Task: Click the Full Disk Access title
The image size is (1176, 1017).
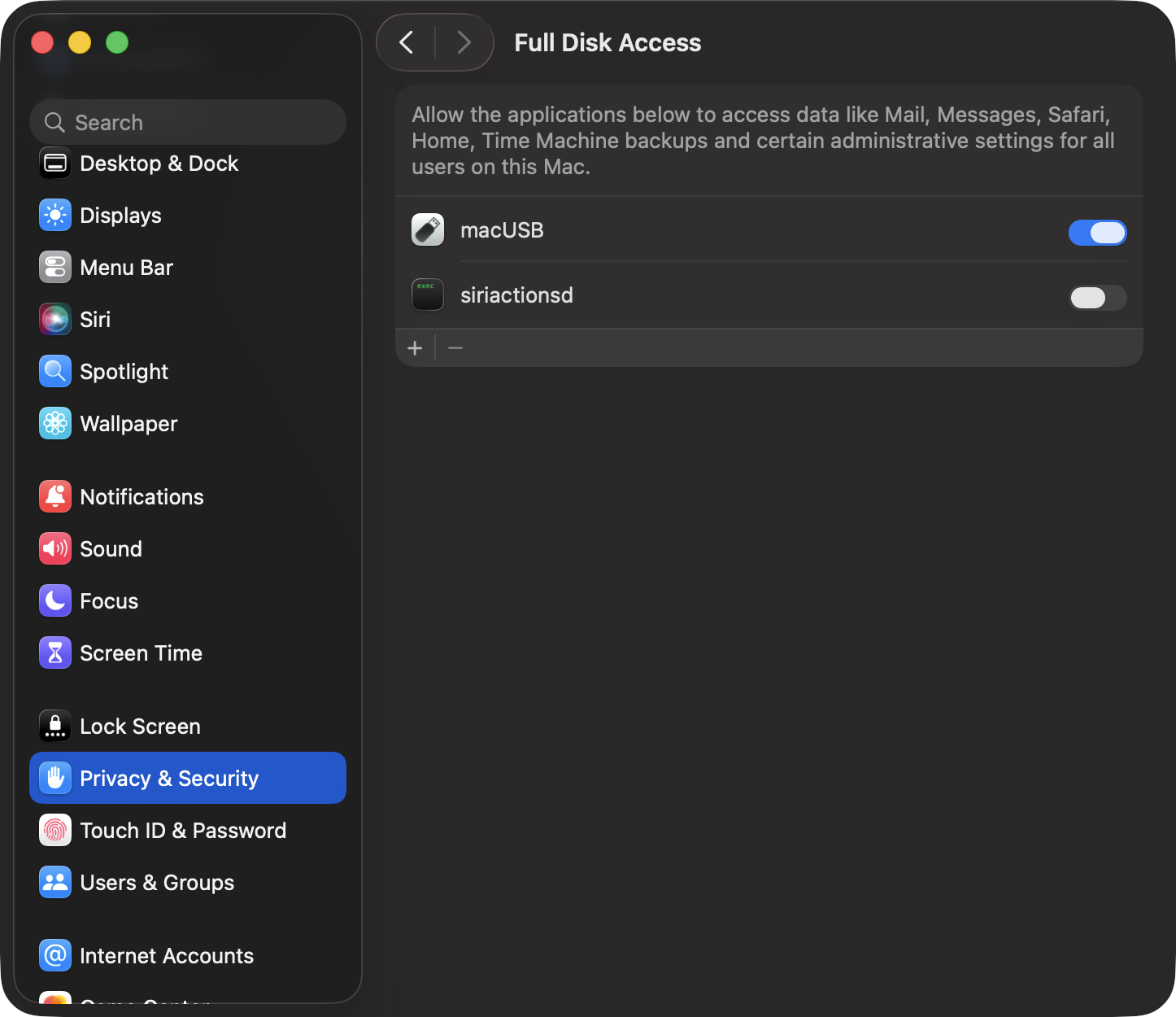Action: [x=608, y=42]
